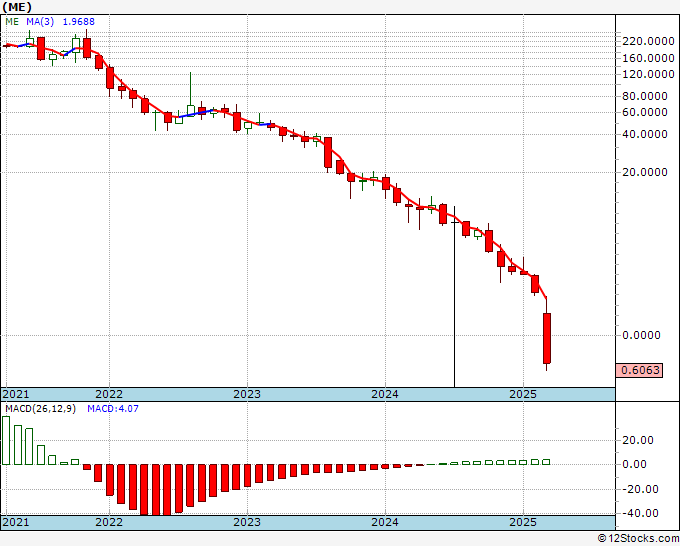Click the 2024 label on MACD time axis
The width and height of the screenshot is (680, 546).
coord(385,522)
